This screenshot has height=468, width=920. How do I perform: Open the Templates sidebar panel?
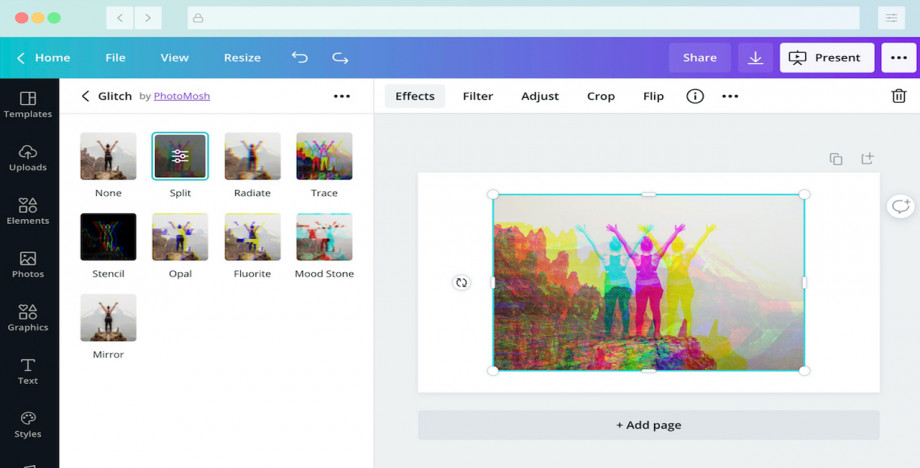coord(28,104)
